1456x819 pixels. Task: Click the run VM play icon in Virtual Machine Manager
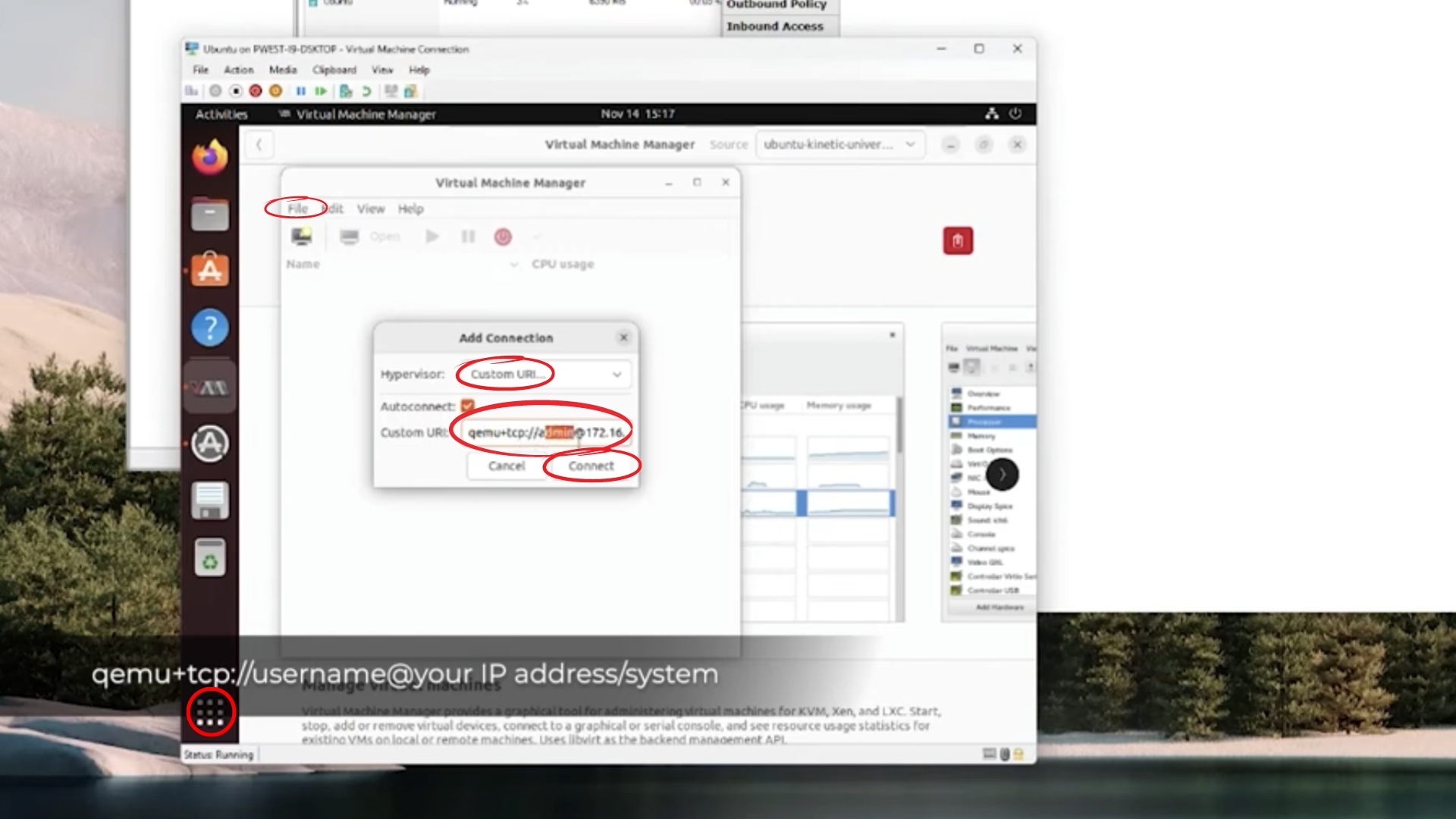pyautogui.click(x=432, y=236)
